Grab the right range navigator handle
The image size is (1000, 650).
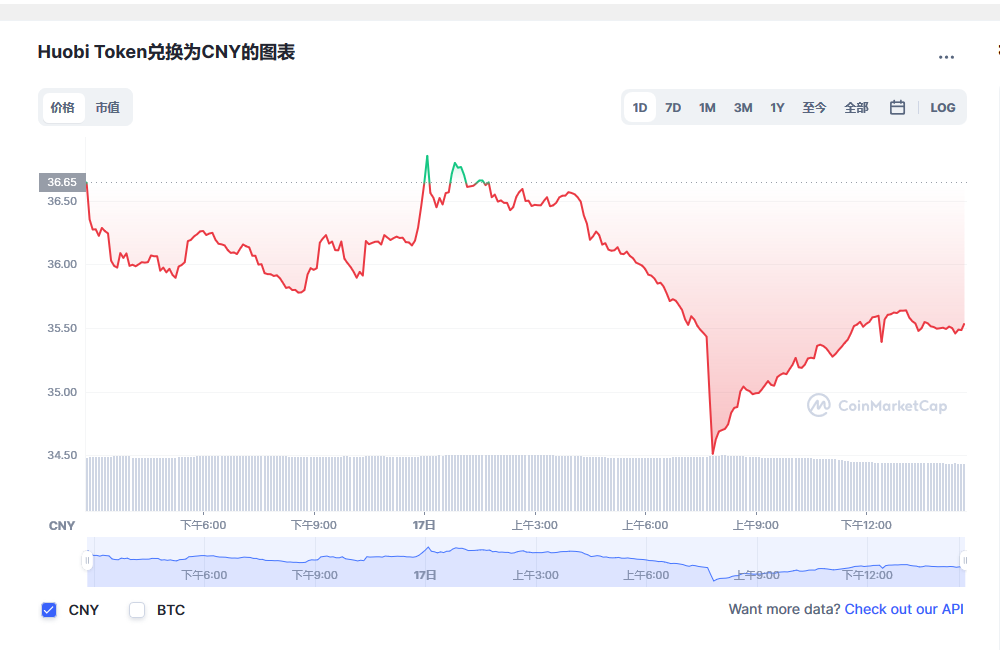pyautogui.click(x=964, y=561)
